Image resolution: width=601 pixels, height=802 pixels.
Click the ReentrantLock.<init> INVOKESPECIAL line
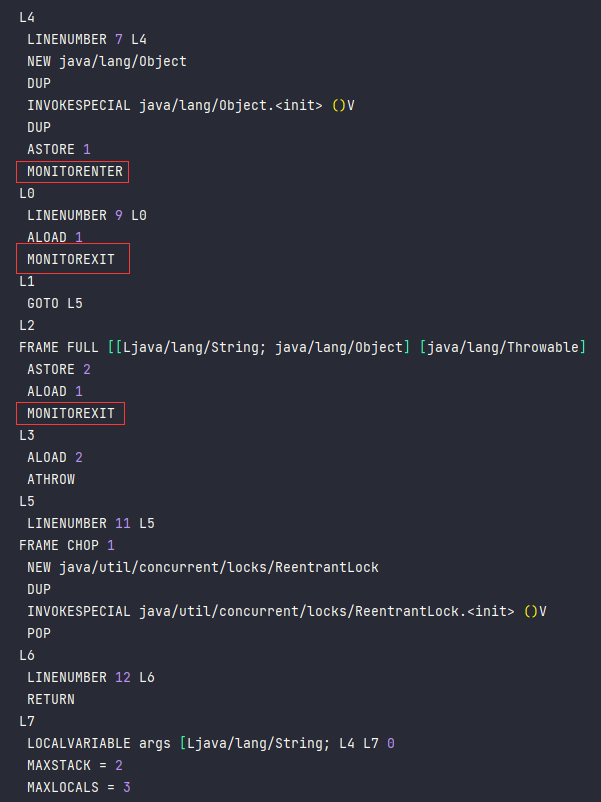point(287,611)
